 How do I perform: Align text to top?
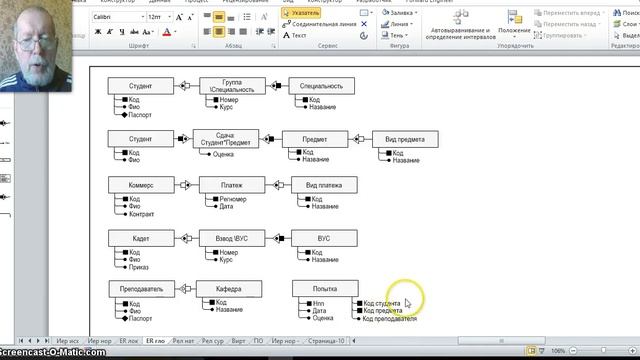click(x=207, y=17)
